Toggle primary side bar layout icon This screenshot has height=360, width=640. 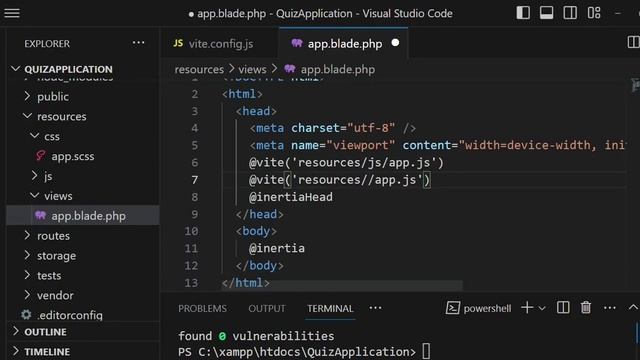tap(523, 13)
